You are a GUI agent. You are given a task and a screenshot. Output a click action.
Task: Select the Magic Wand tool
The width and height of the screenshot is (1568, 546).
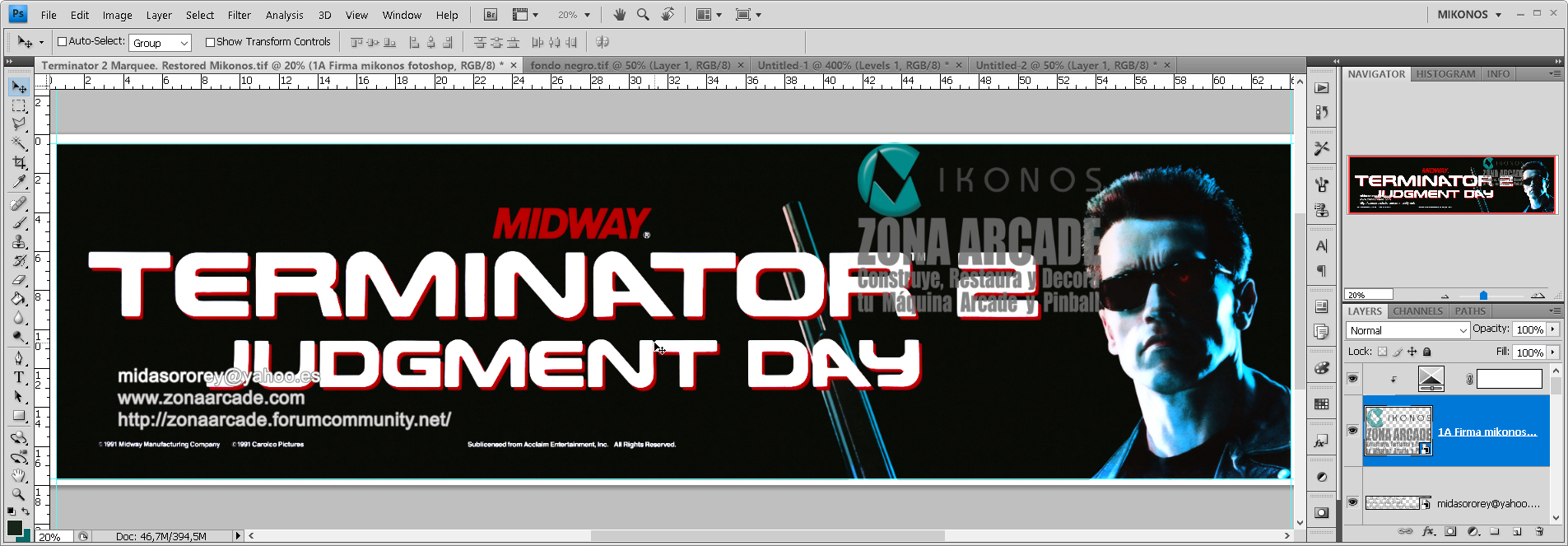[x=19, y=143]
